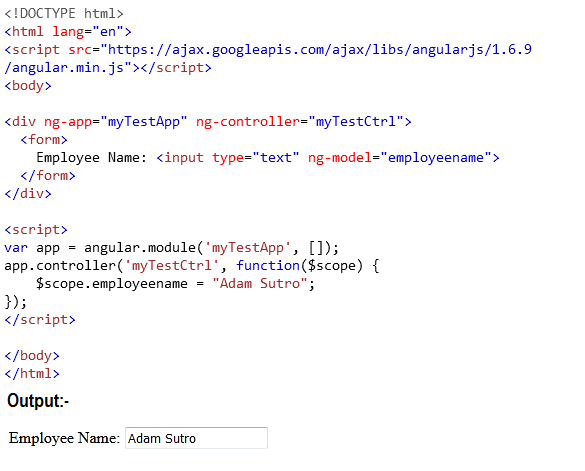This screenshot has height=471, width=585.
Task: Click the closing '</html>' tag
Action: [x=32, y=374]
